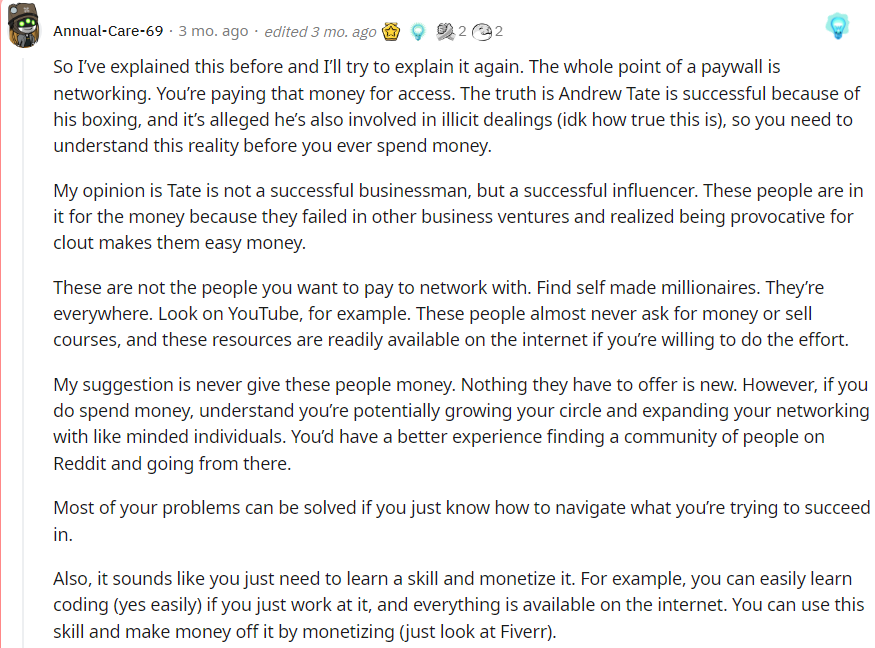Visit the Annual-Care-69 user profile link
The width and height of the screenshot is (875, 648).
pyautogui.click(x=108, y=31)
